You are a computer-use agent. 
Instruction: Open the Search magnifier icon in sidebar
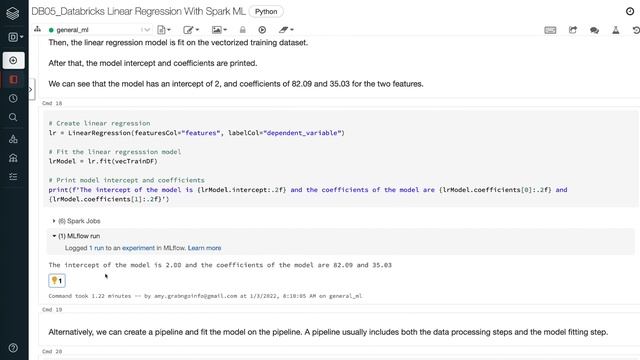13,118
